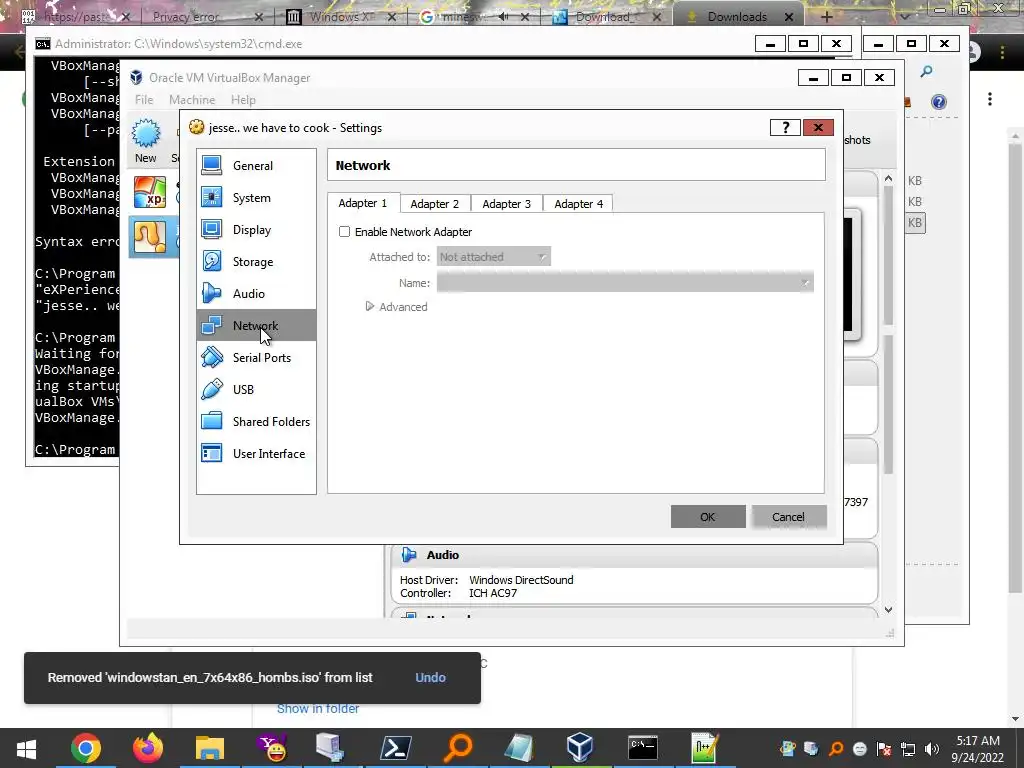Open the Windows Start menu

pos(26,748)
